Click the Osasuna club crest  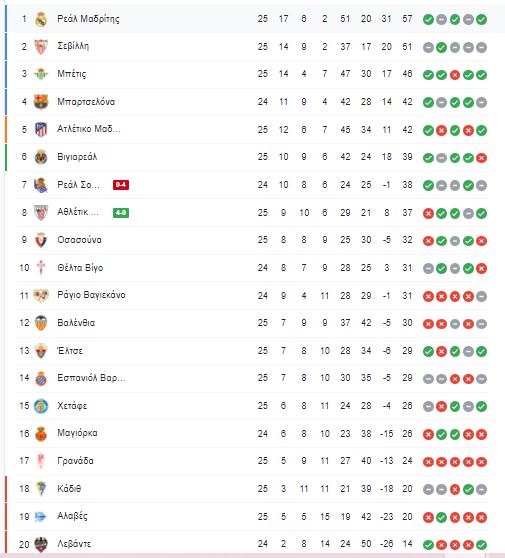(41, 240)
